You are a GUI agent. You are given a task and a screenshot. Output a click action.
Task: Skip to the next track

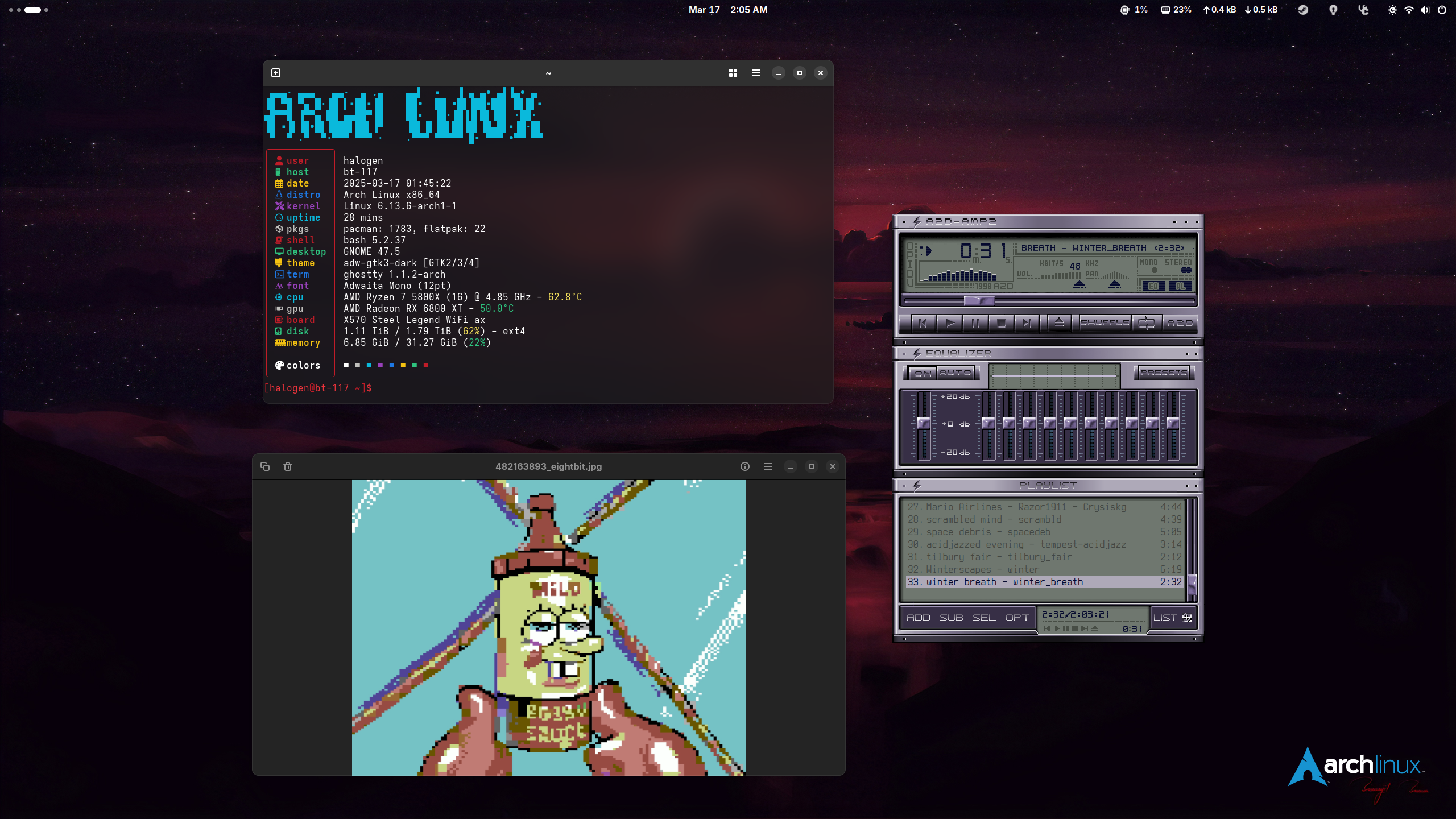1027,323
